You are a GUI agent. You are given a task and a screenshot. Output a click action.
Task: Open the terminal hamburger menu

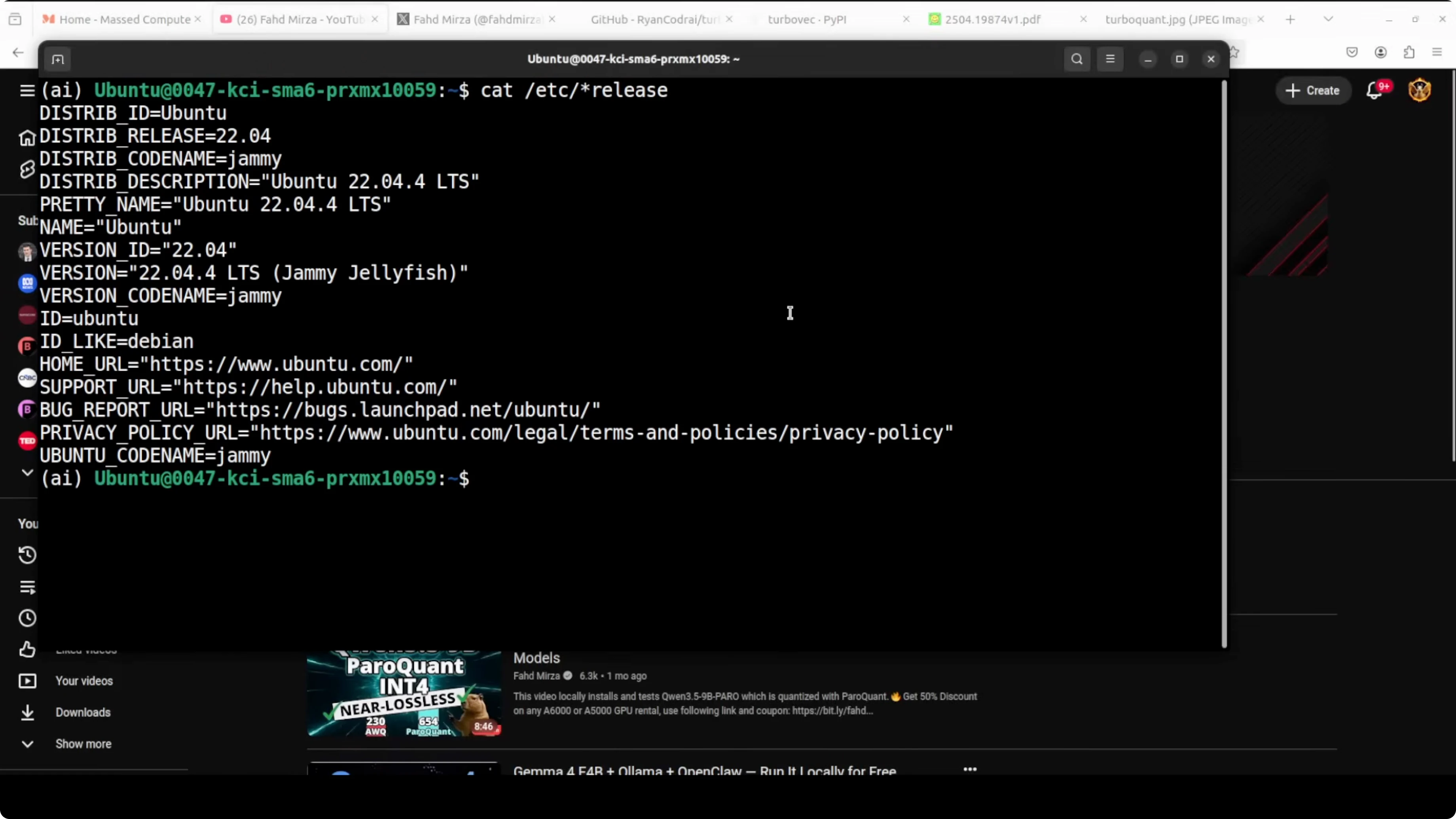(x=1110, y=59)
